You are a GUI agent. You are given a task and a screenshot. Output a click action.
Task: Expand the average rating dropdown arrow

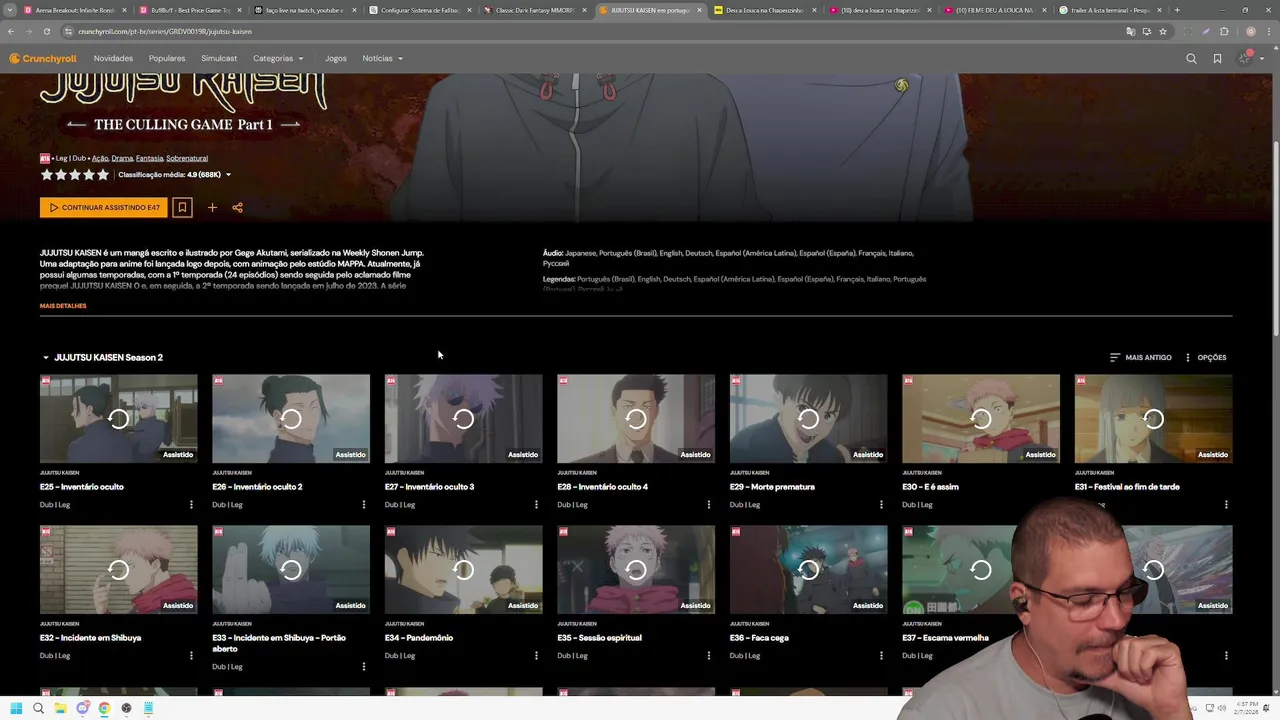click(x=228, y=175)
